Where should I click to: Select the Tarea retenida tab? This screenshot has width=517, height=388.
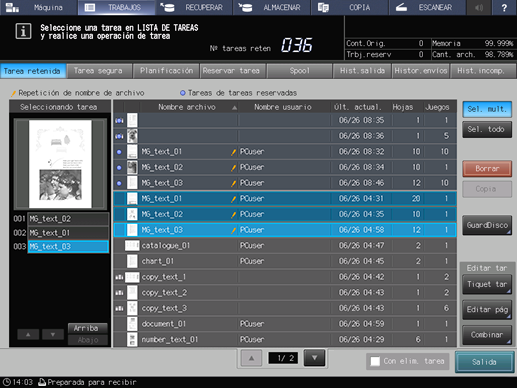click(32, 71)
